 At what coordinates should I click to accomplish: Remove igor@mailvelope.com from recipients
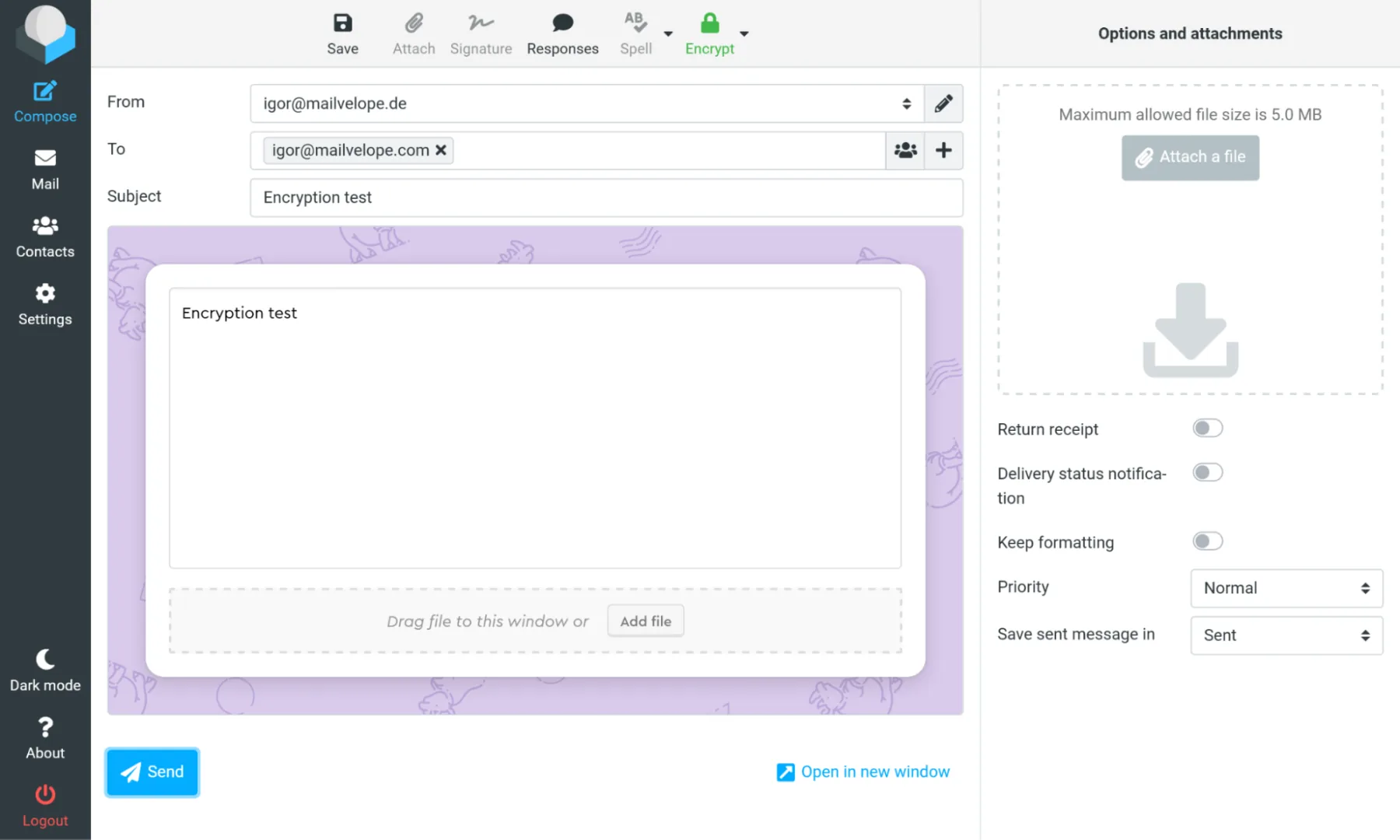441,150
